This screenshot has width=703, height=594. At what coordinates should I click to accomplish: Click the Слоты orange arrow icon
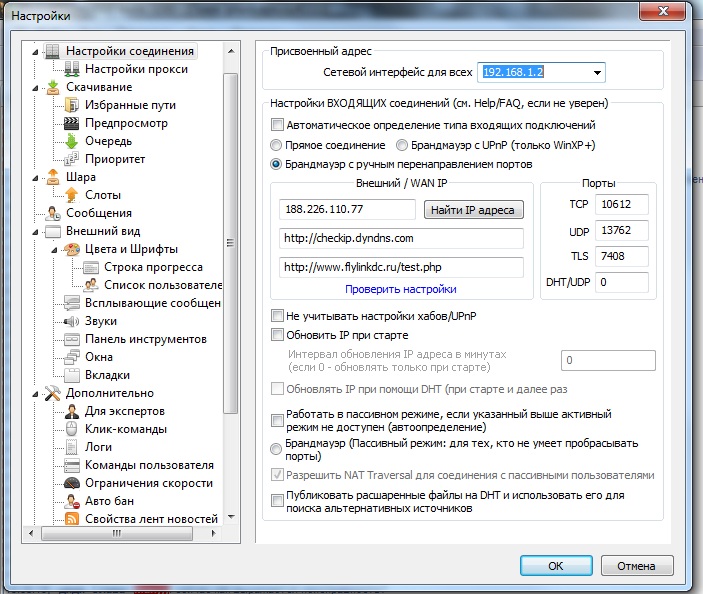point(72,195)
